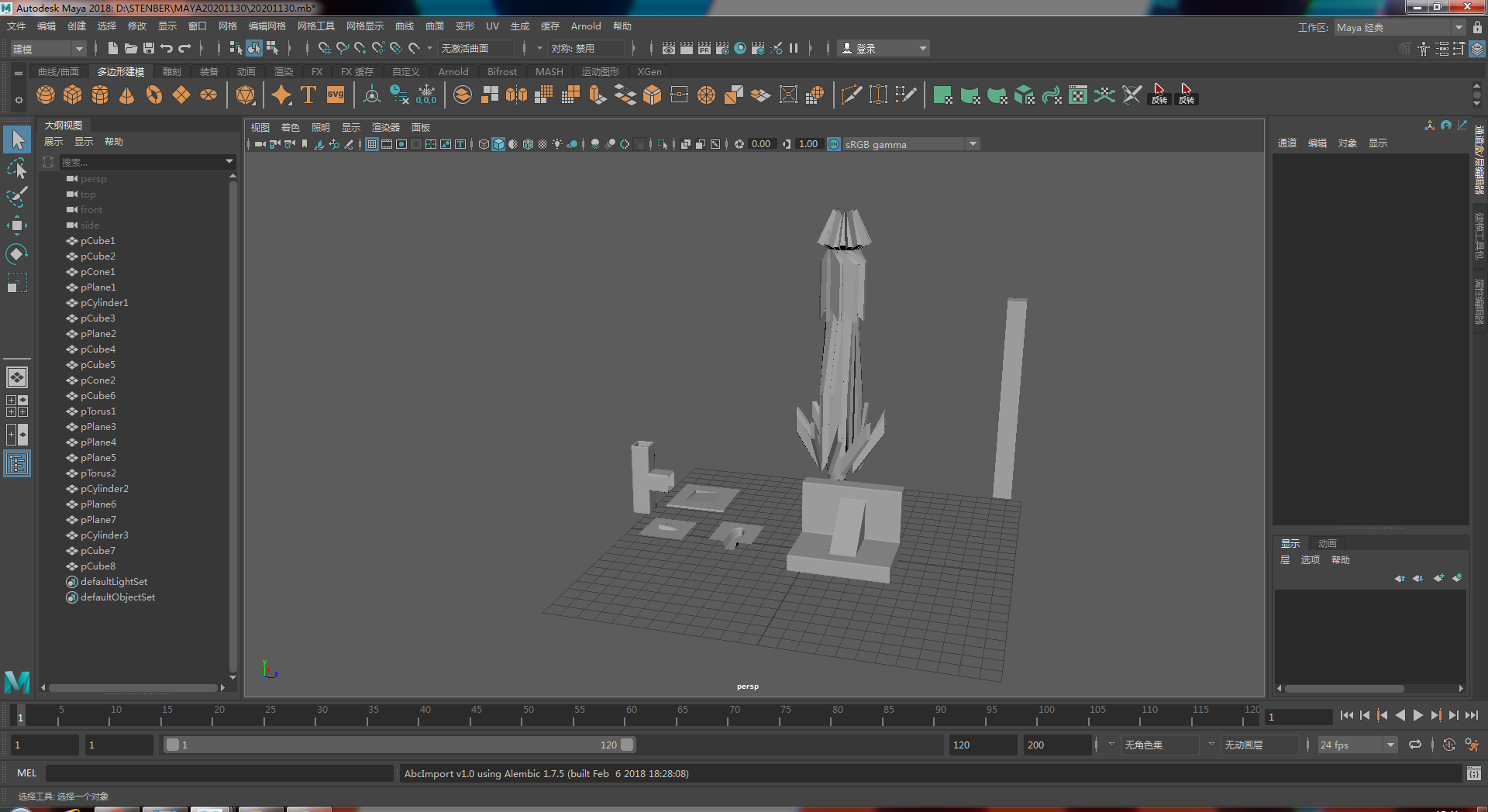Activate the Move tool in the toolbox

click(x=17, y=225)
